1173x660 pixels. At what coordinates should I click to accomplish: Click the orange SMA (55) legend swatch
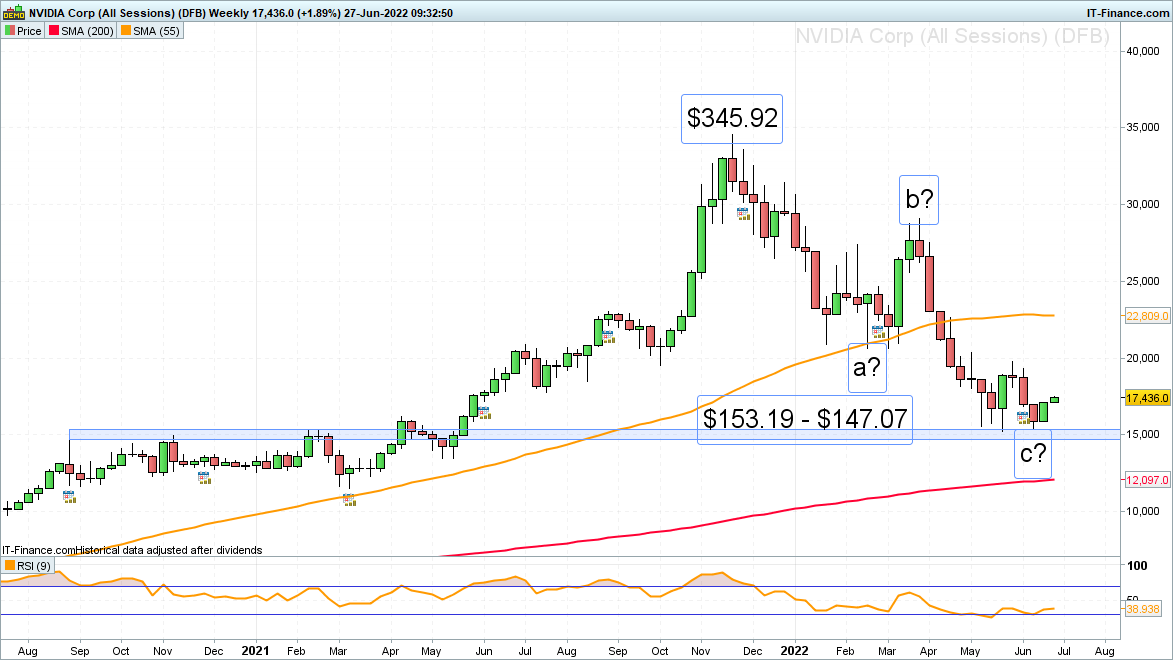coord(126,31)
